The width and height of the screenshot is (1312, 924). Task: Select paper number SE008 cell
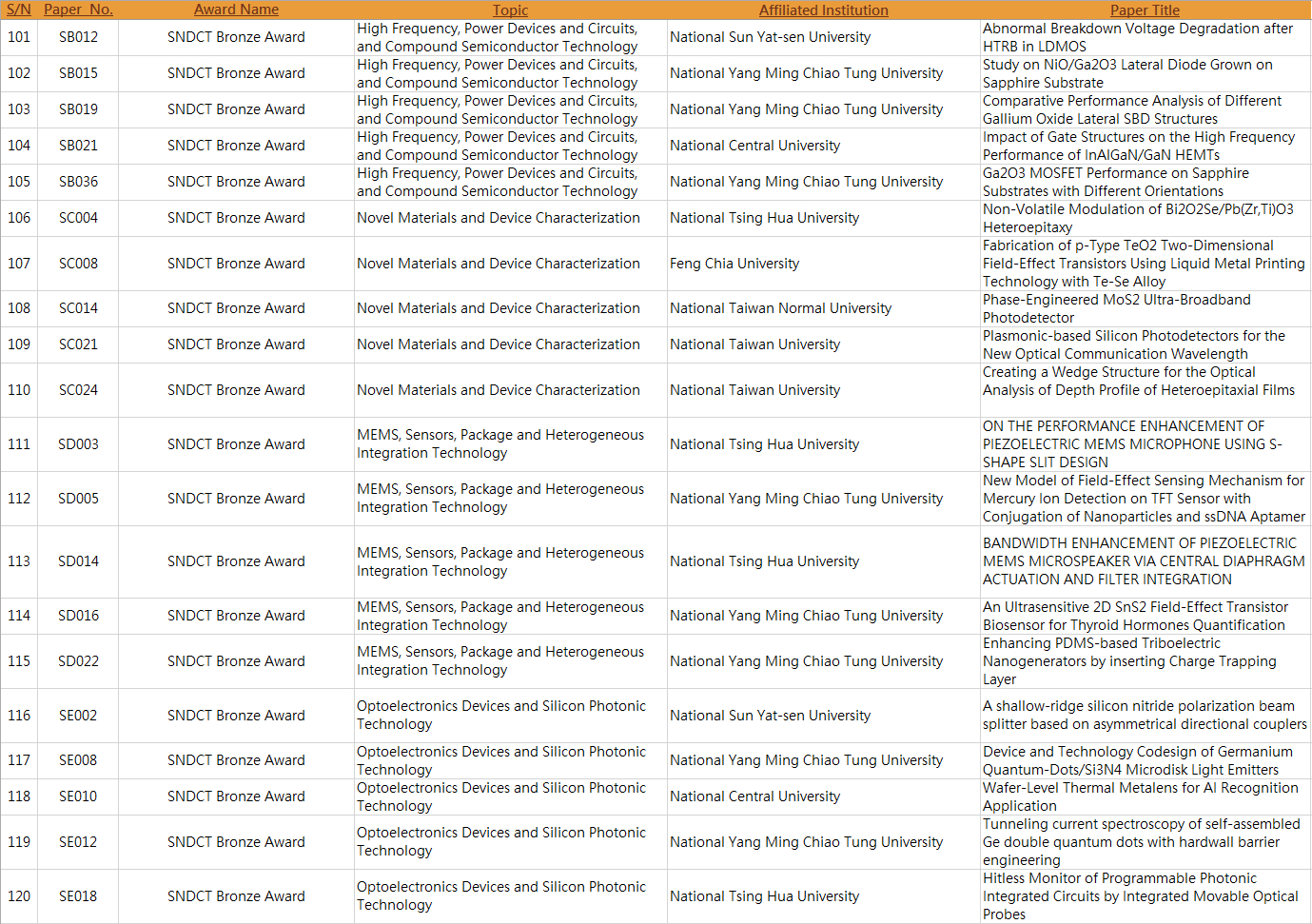coord(78,760)
